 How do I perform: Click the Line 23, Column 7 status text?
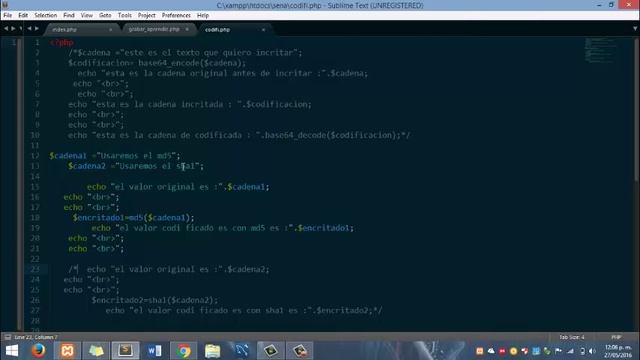tap(36, 337)
